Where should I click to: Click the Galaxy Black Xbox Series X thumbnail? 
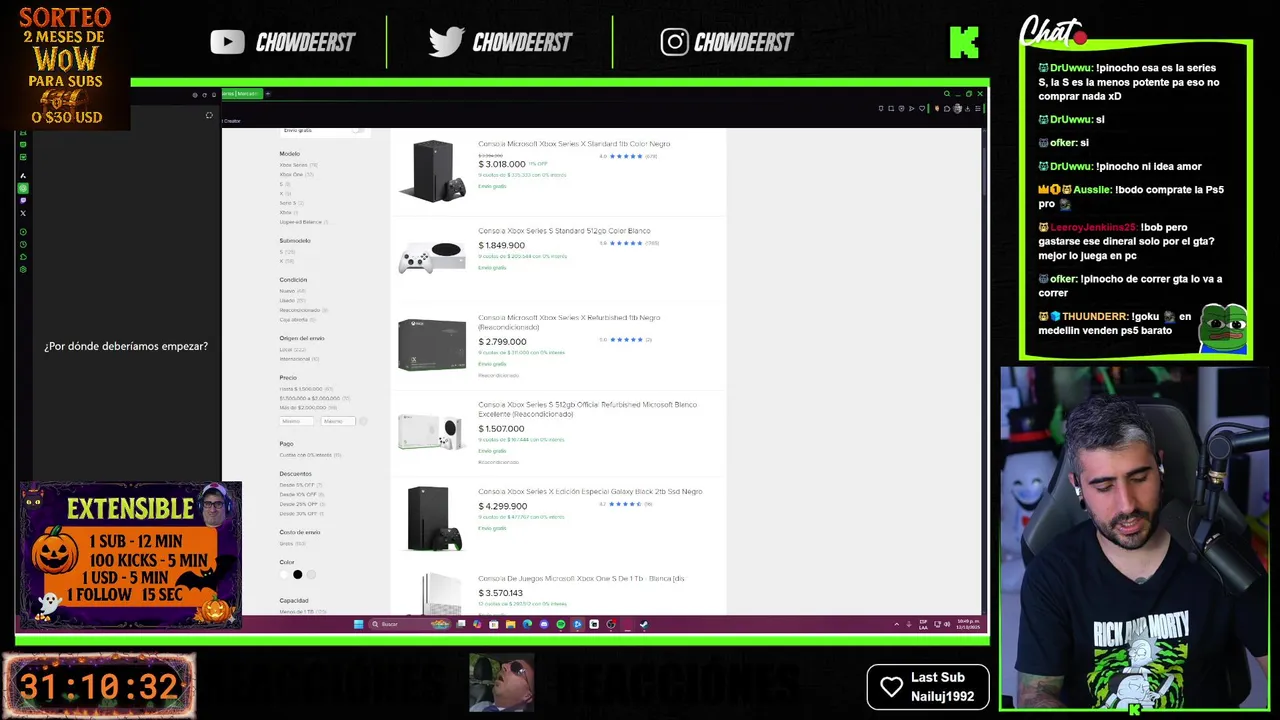(x=432, y=518)
